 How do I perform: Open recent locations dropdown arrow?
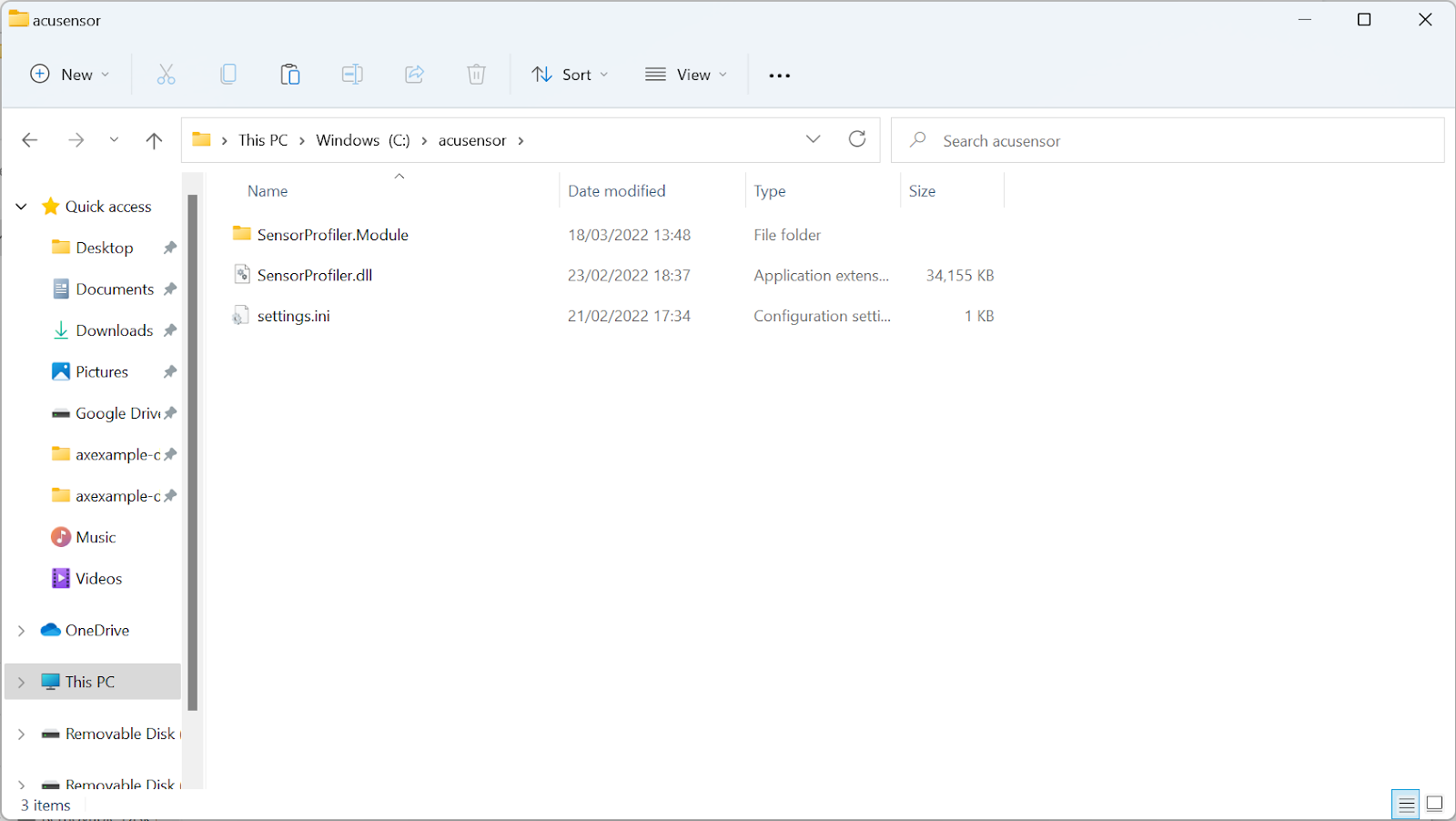coord(114,140)
